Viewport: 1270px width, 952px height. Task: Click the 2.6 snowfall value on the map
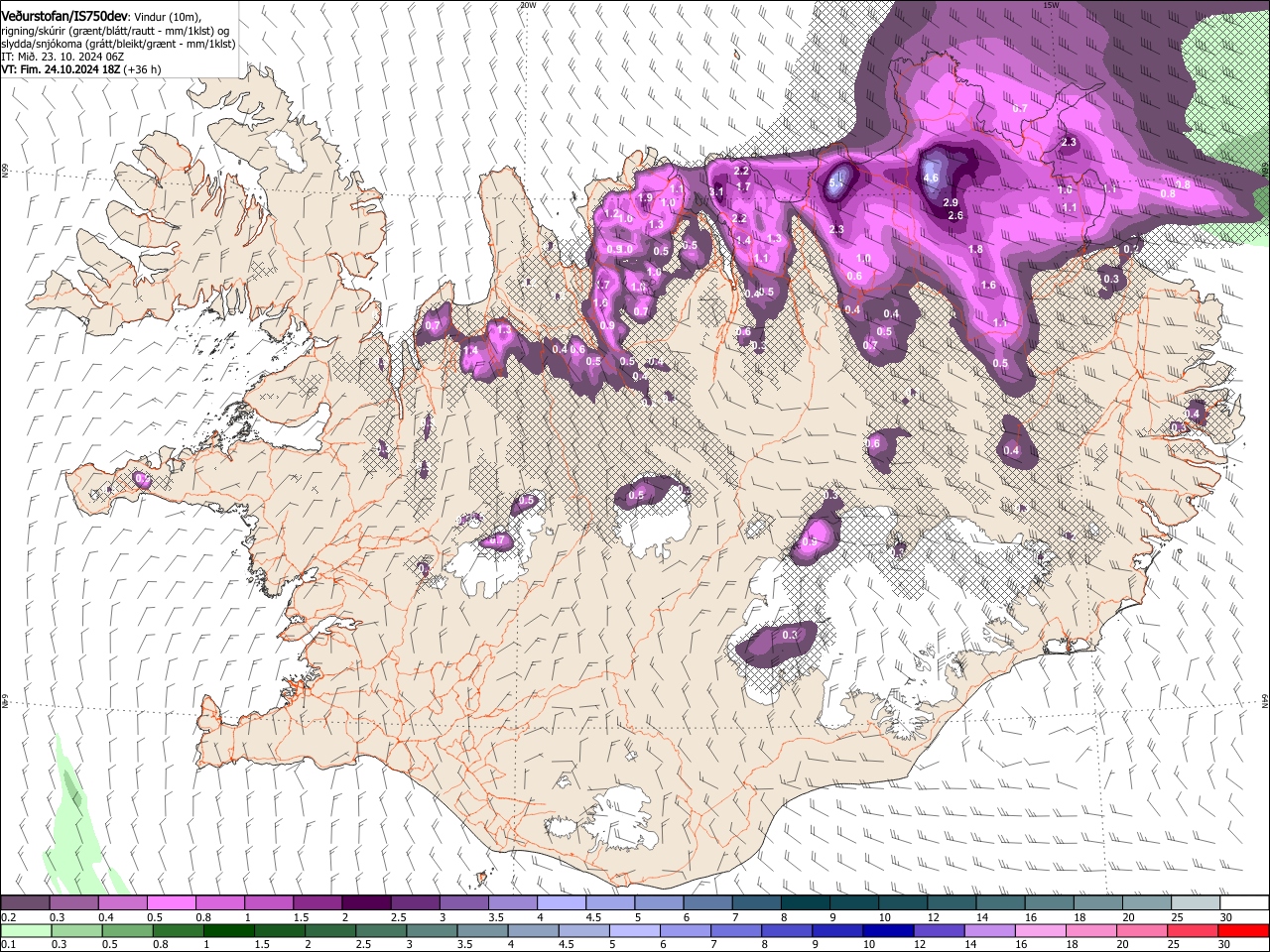955,215
